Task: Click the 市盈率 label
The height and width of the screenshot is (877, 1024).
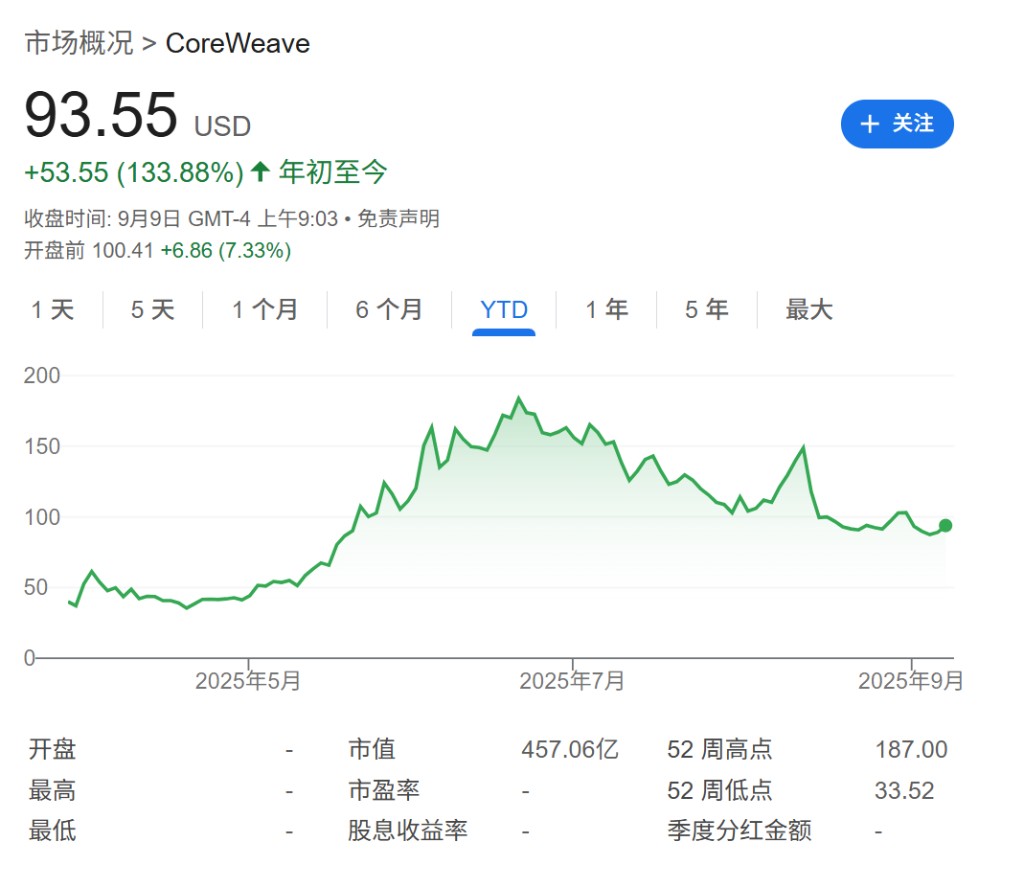Action: click(384, 790)
